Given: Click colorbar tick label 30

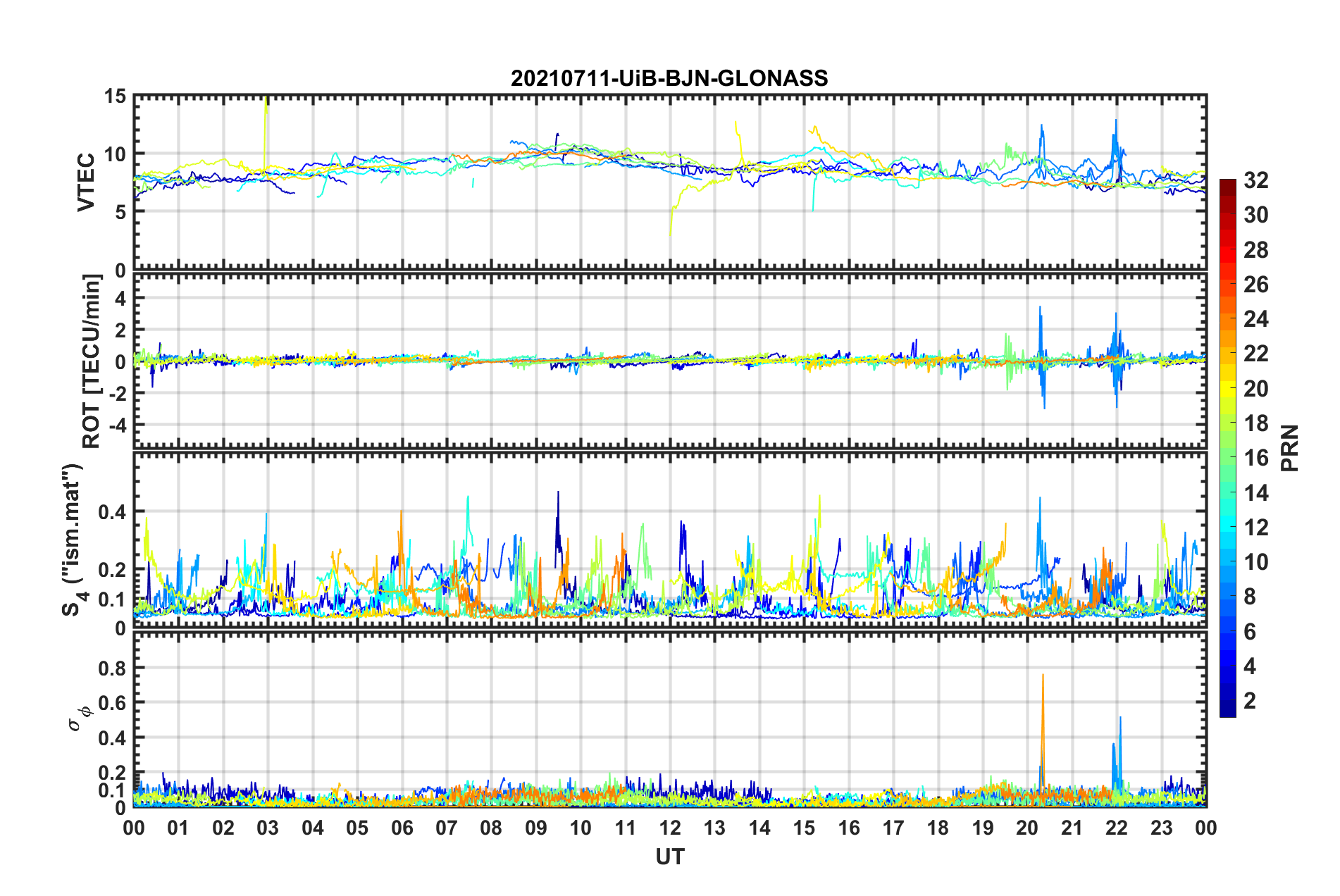Looking at the screenshot, I should (x=1255, y=215).
